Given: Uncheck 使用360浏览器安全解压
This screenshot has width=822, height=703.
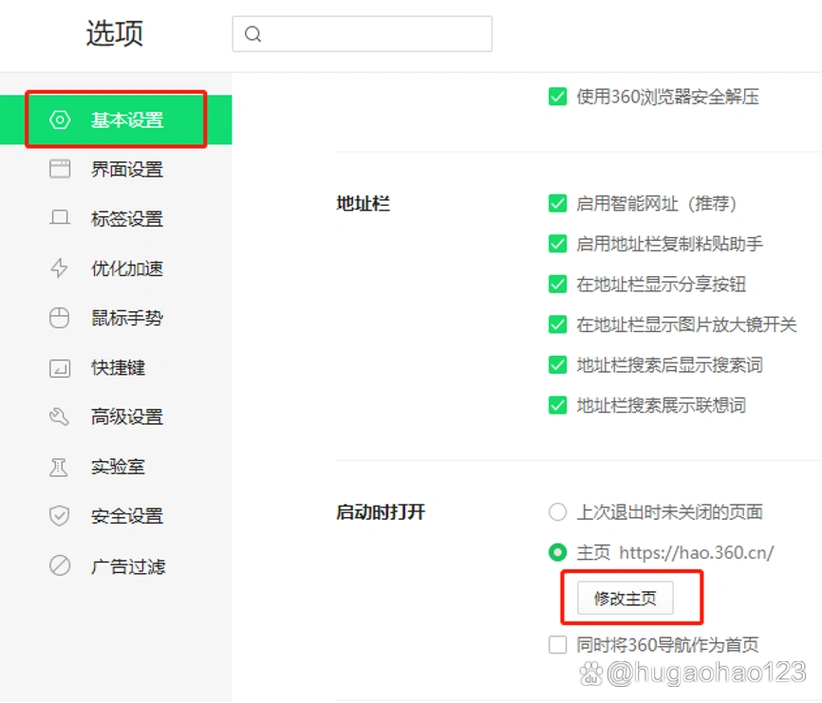Looking at the screenshot, I should coord(557,96).
